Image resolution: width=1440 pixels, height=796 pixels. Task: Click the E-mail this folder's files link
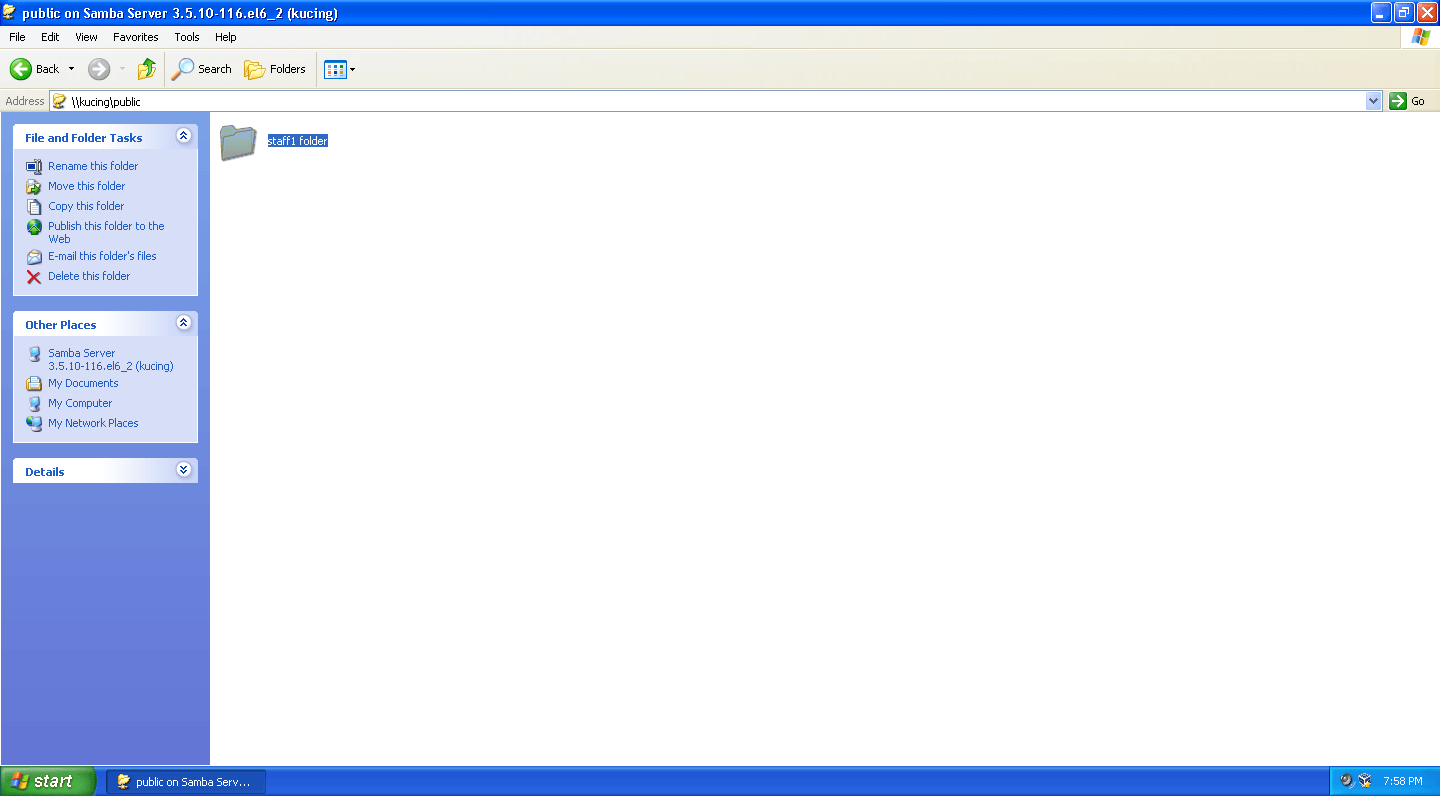click(x=102, y=256)
